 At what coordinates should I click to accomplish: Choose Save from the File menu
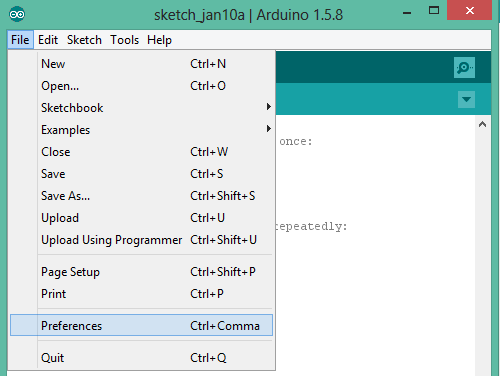(141, 174)
